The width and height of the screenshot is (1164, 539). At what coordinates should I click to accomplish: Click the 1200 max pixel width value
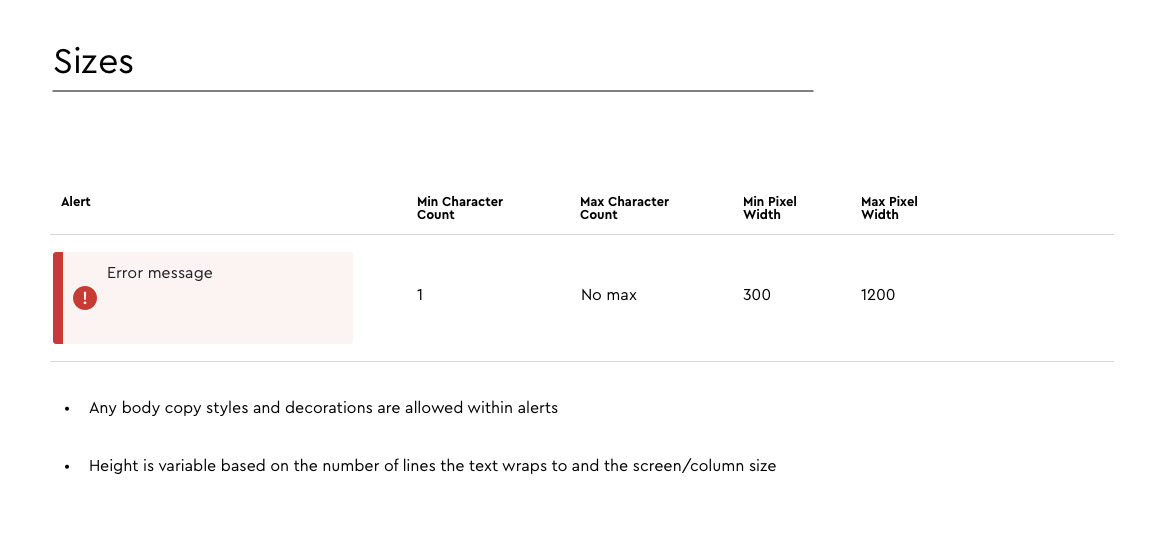coord(877,295)
